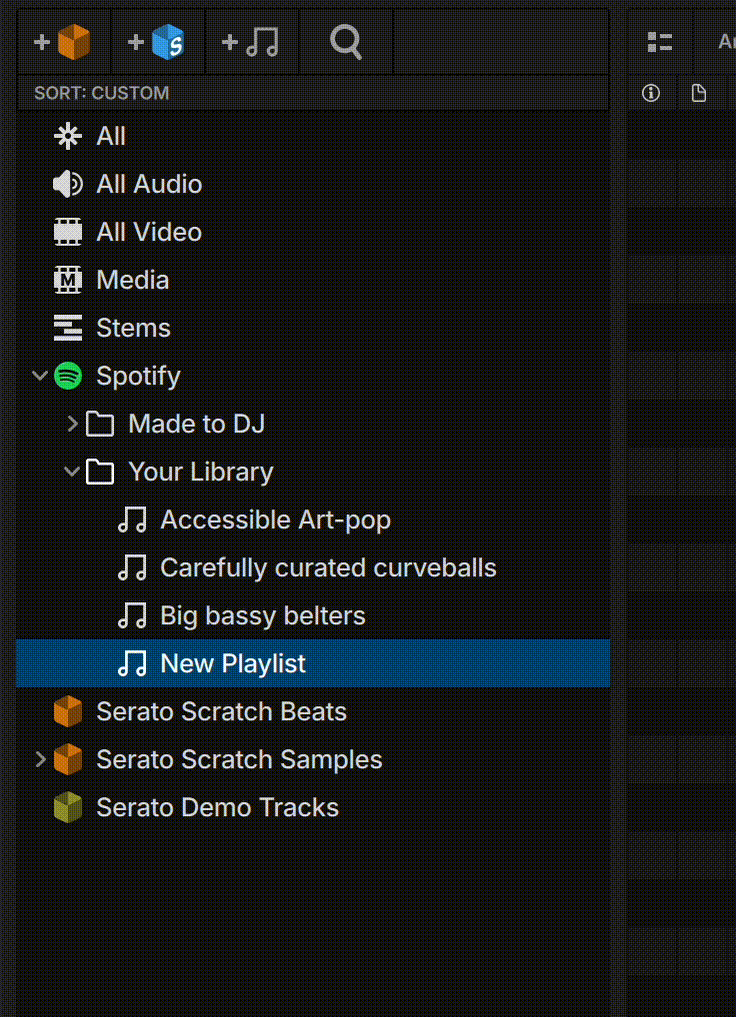Click the olive Serato Demo Tracks crate icon

tap(68, 808)
